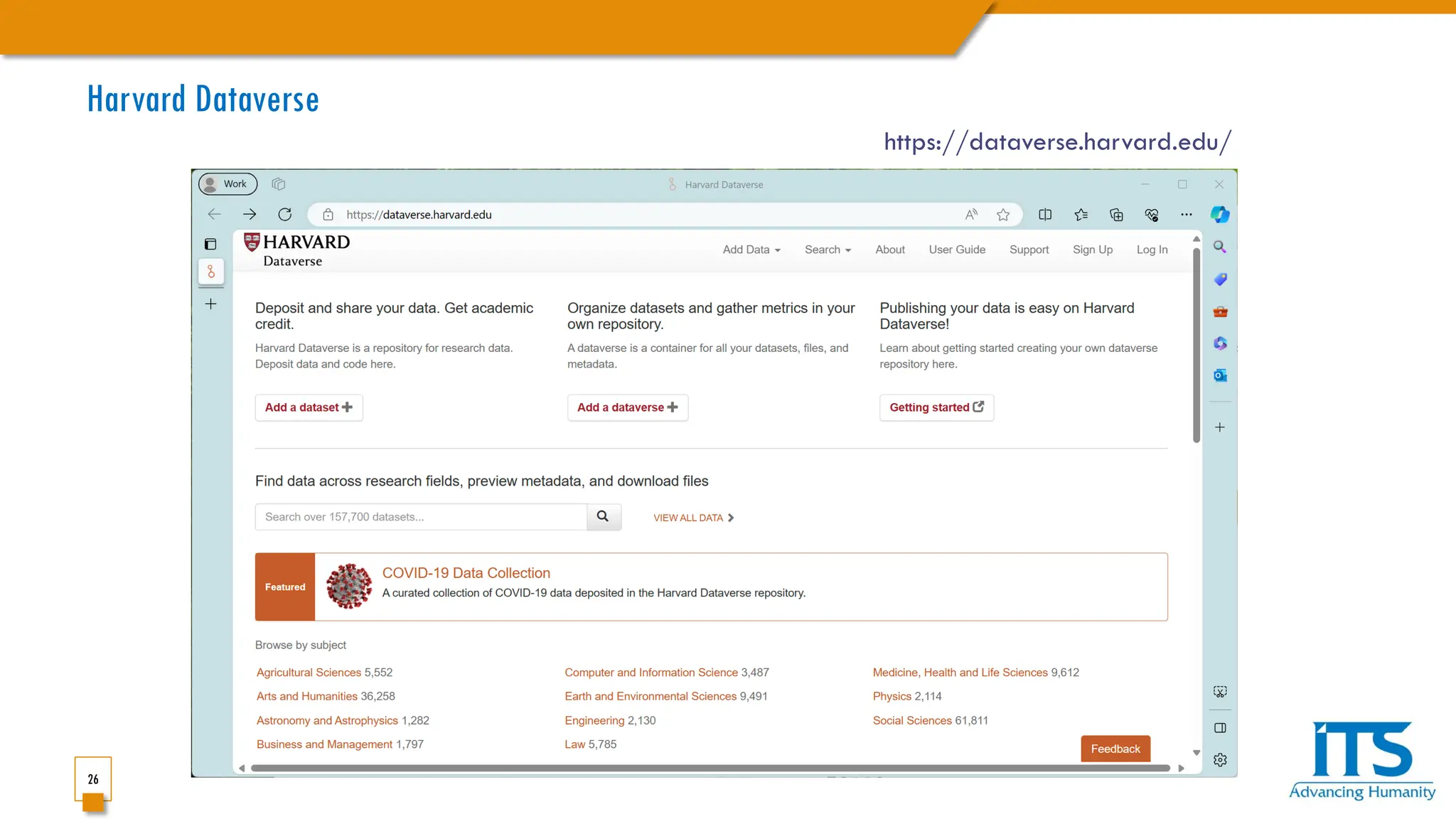Screen dimensions: 1456x819
Task: Click the horizontal scrollbar at page bottom
Action: (x=710, y=768)
